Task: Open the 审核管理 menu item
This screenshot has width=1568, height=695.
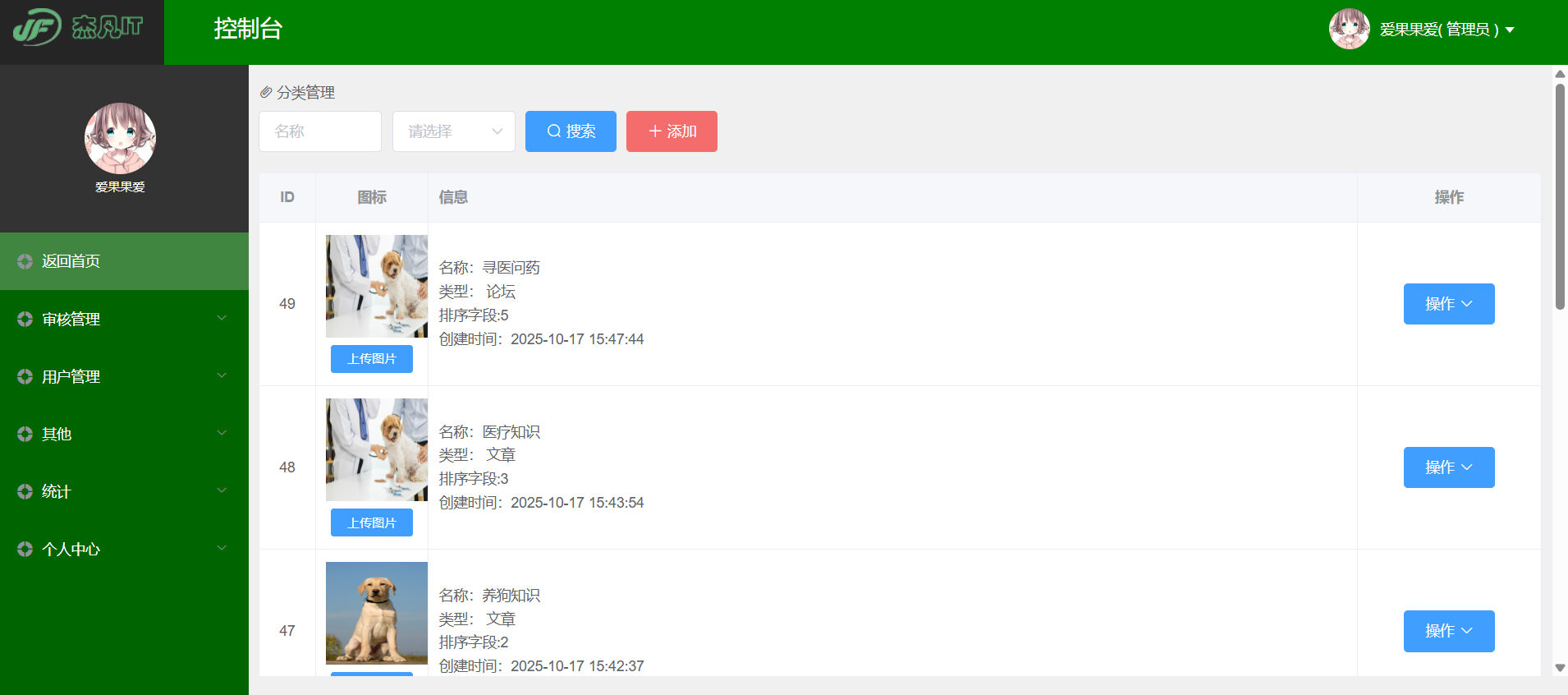Action: [x=124, y=319]
